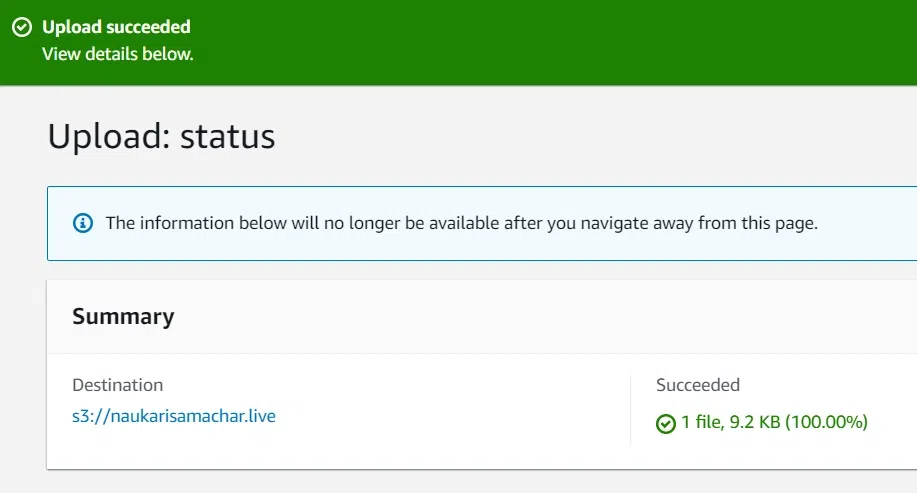Click the Summary section header
The image size is (917, 493).
(x=123, y=317)
